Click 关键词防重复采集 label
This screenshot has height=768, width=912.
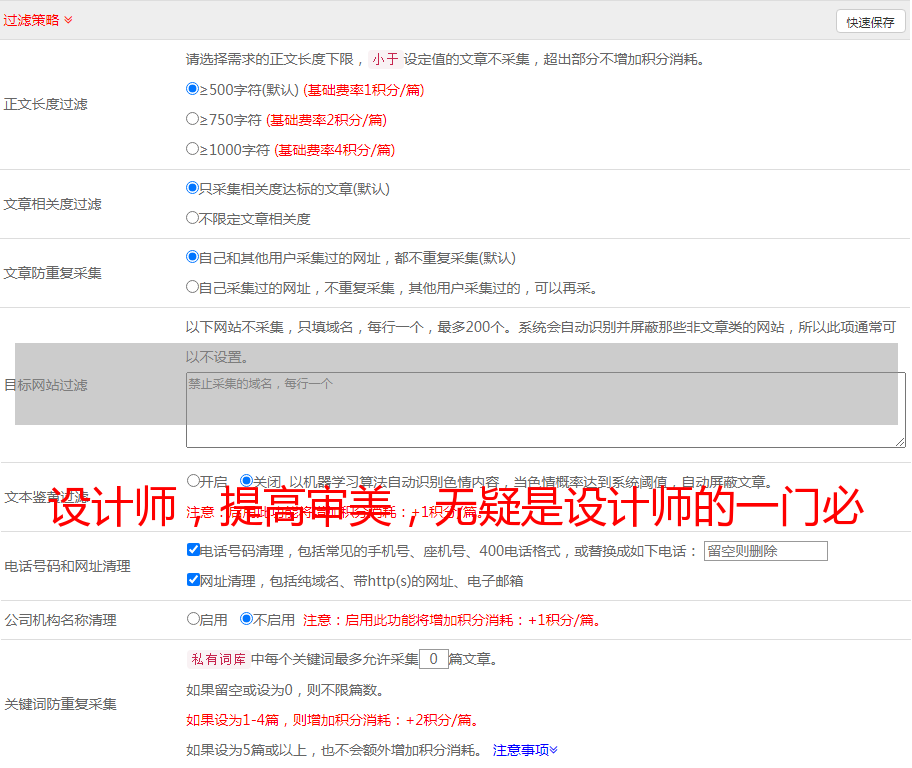point(60,704)
